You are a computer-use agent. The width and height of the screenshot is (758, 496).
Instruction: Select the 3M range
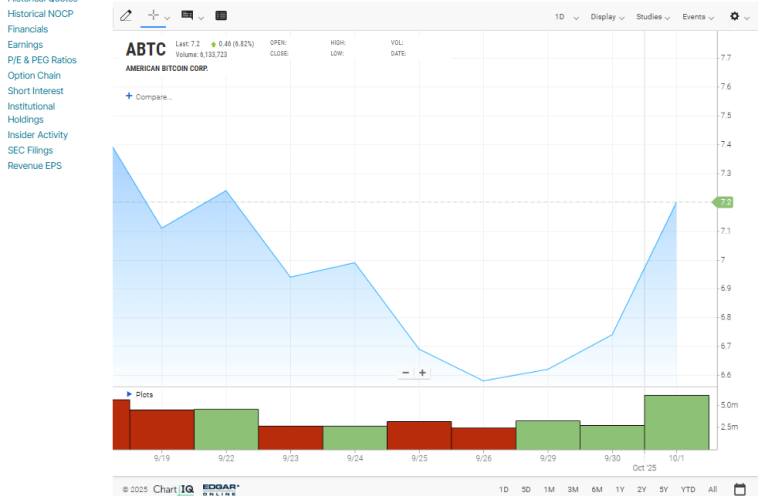tap(573, 490)
